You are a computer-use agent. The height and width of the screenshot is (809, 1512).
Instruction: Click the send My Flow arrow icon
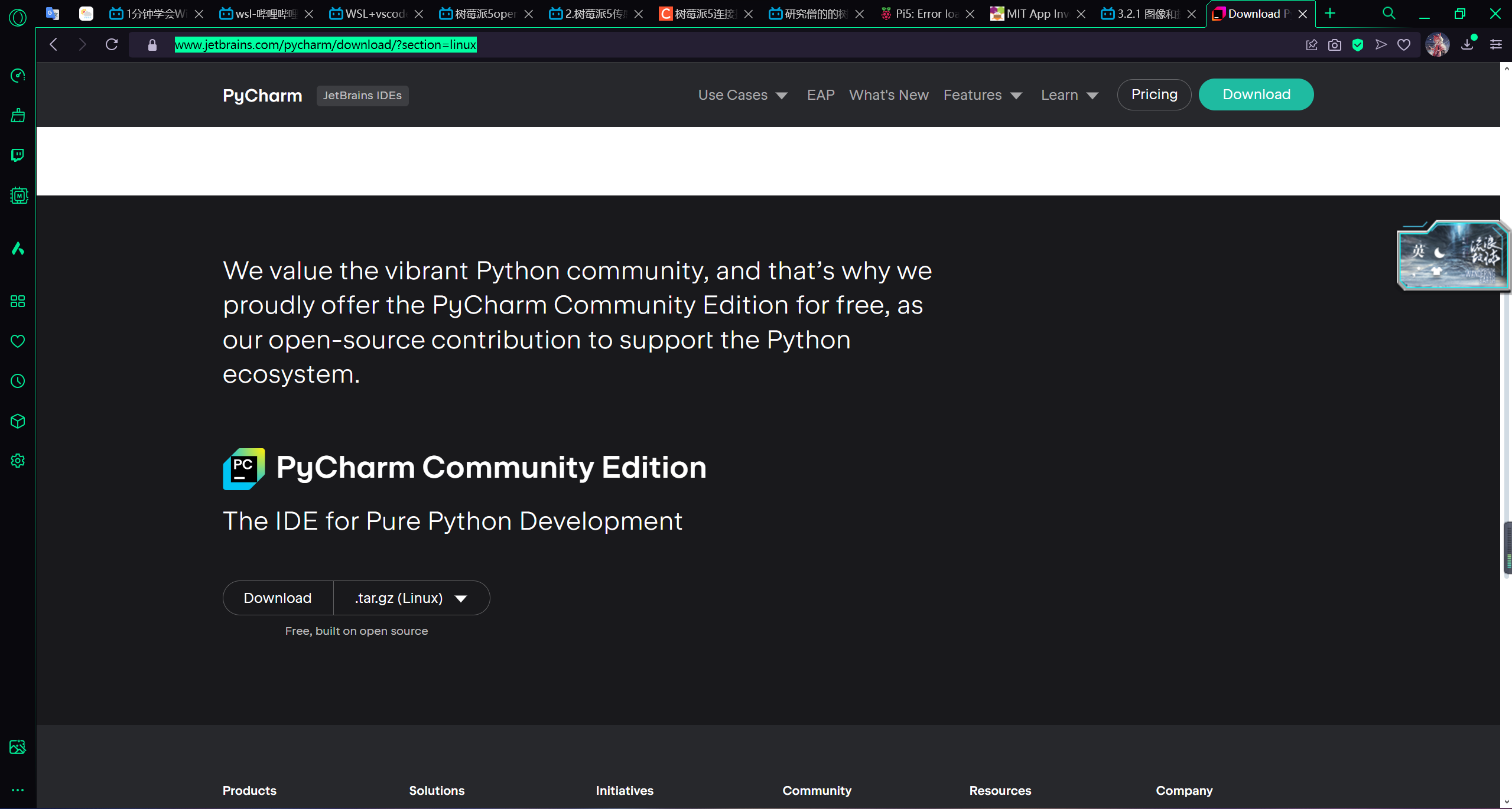[x=1381, y=45]
